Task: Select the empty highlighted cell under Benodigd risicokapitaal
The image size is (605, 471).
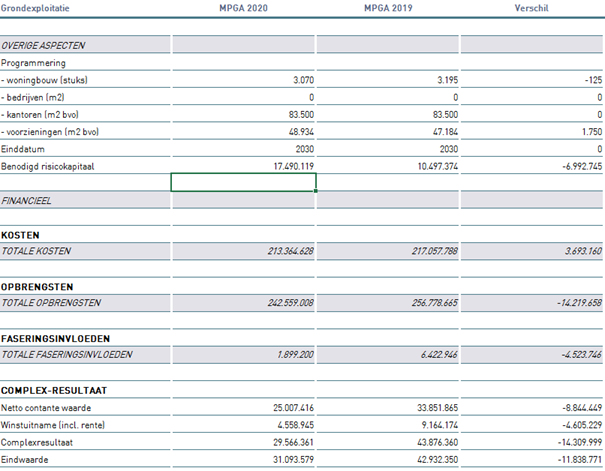Action: 244,182
